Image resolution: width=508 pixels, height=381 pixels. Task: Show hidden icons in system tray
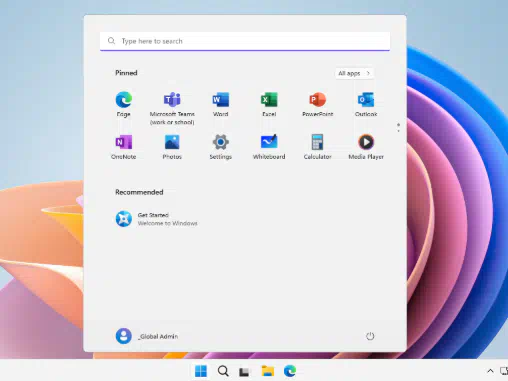490,371
